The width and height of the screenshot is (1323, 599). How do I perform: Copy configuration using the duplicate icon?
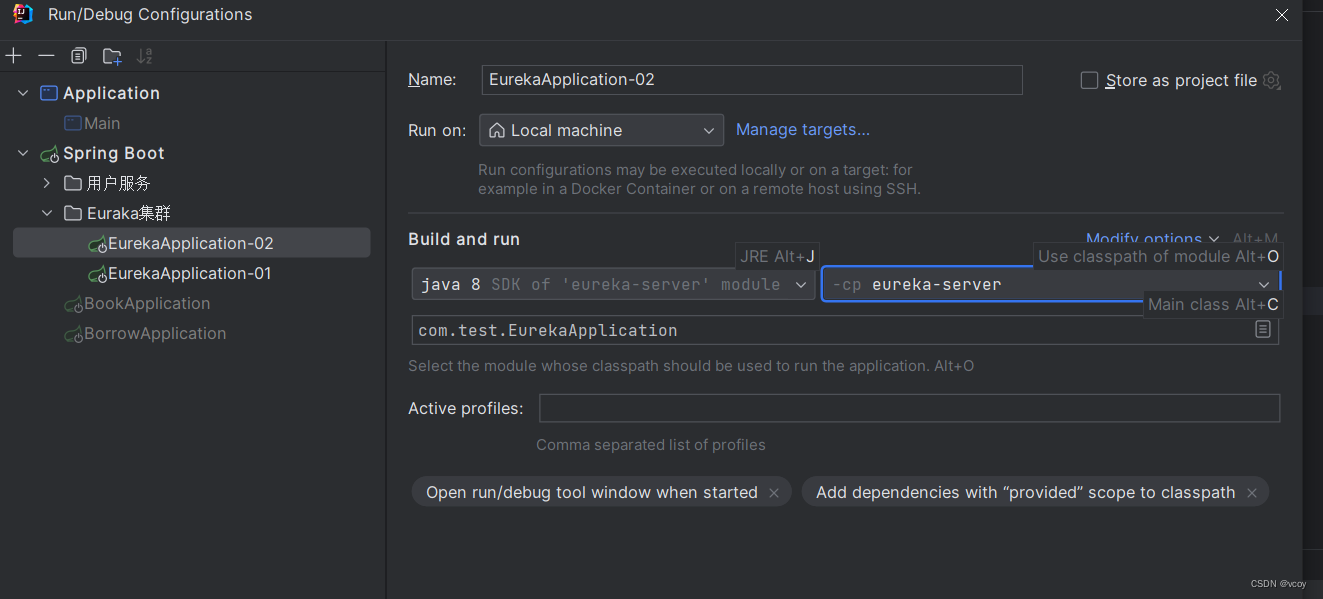pyautogui.click(x=79, y=56)
